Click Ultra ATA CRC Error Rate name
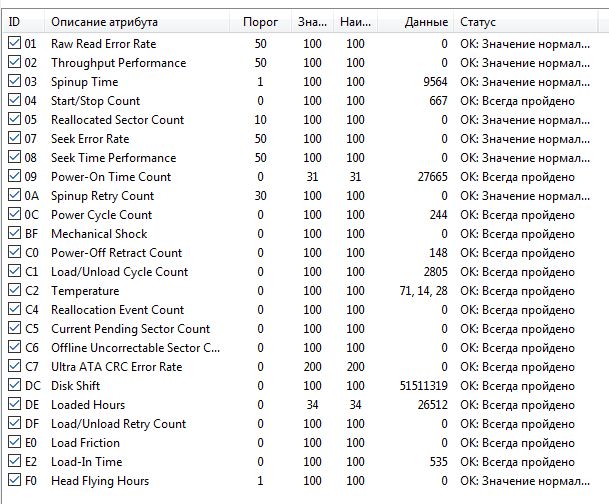The image size is (609, 504). click(117, 367)
